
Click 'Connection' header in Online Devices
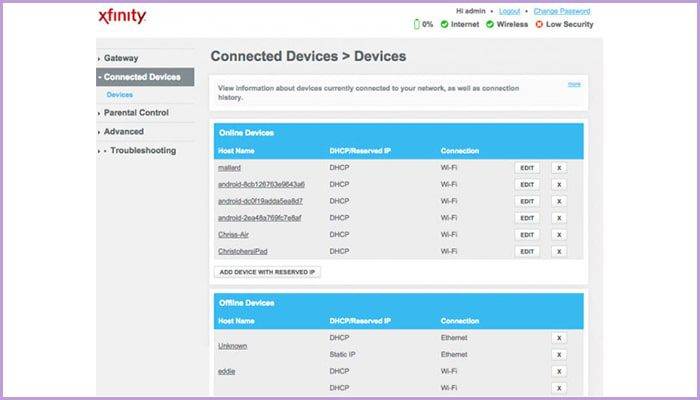click(460, 151)
